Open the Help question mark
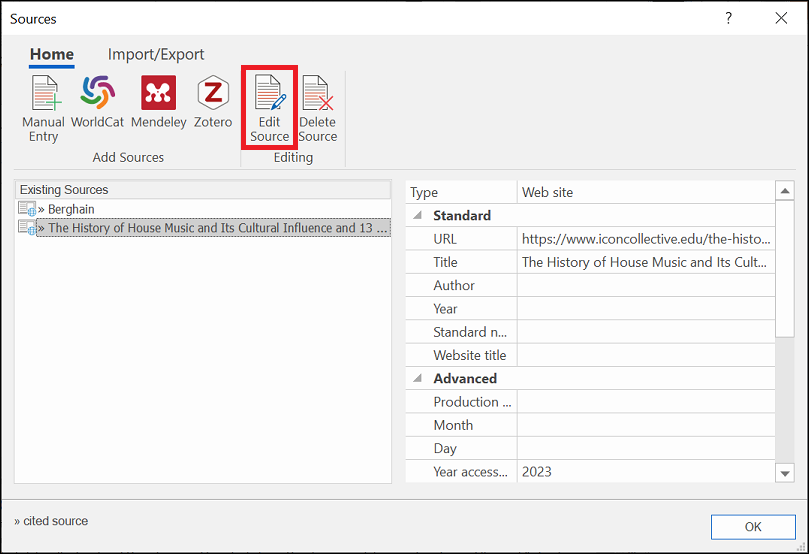Screen dimensions: 809x554 (728, 18)
